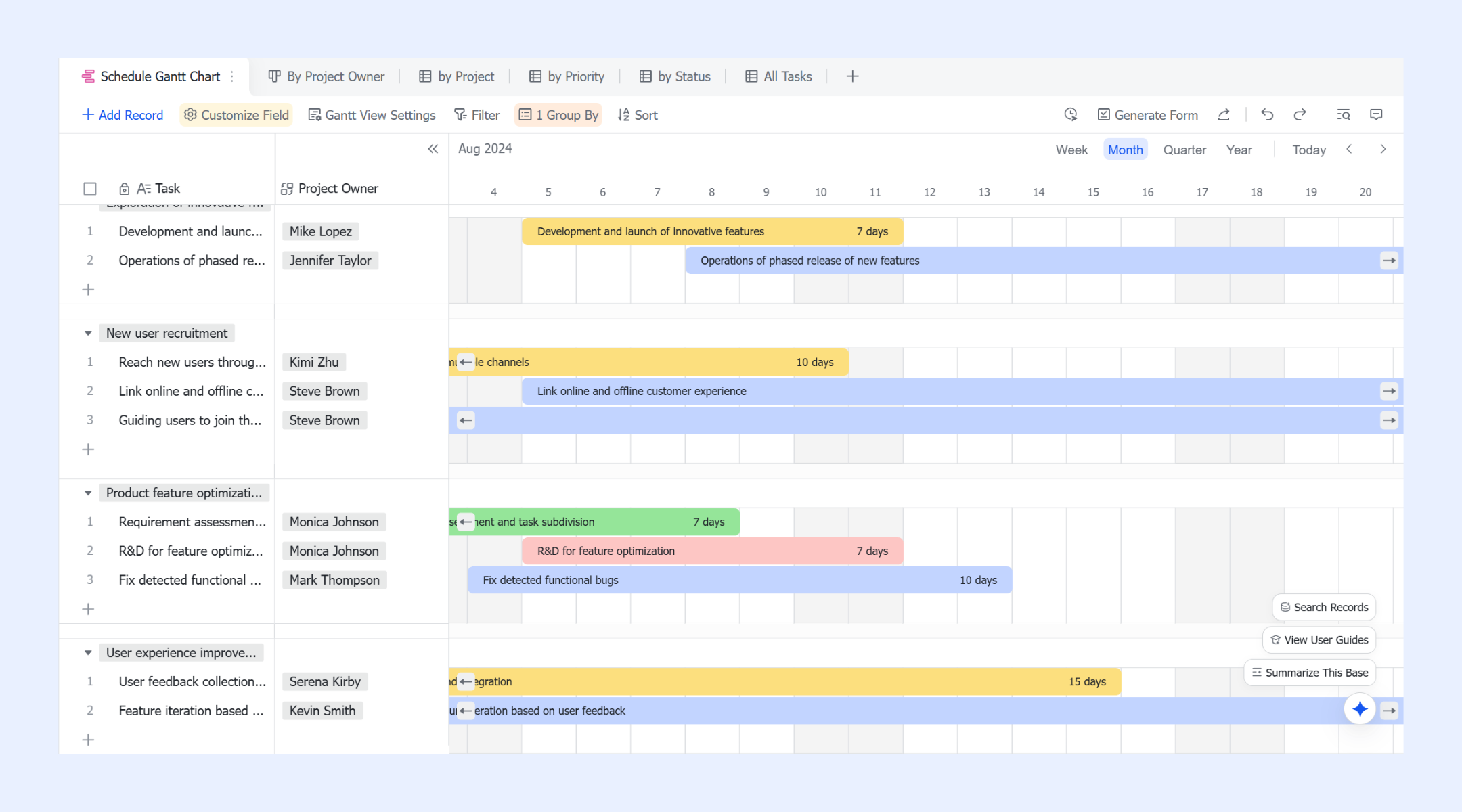Select the yellow Development and launch bar
1462x812 pixels.
coord(712,231)
